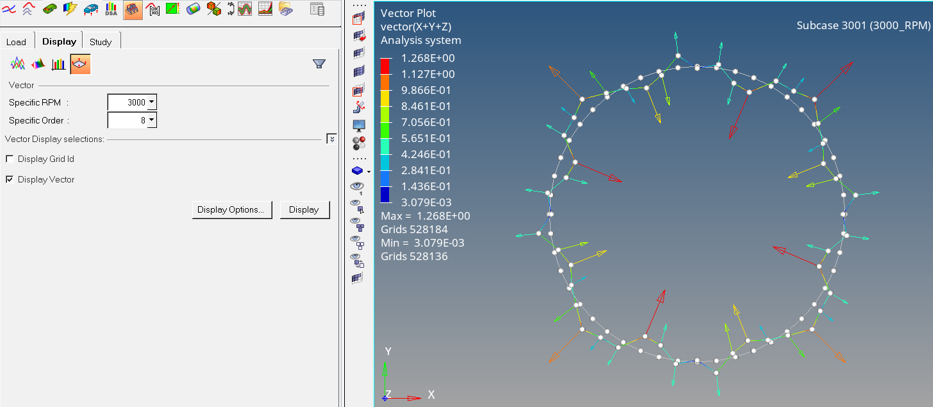Click the Display Options button
Viewport: 933px width, 409px height.
click(231, 210)
